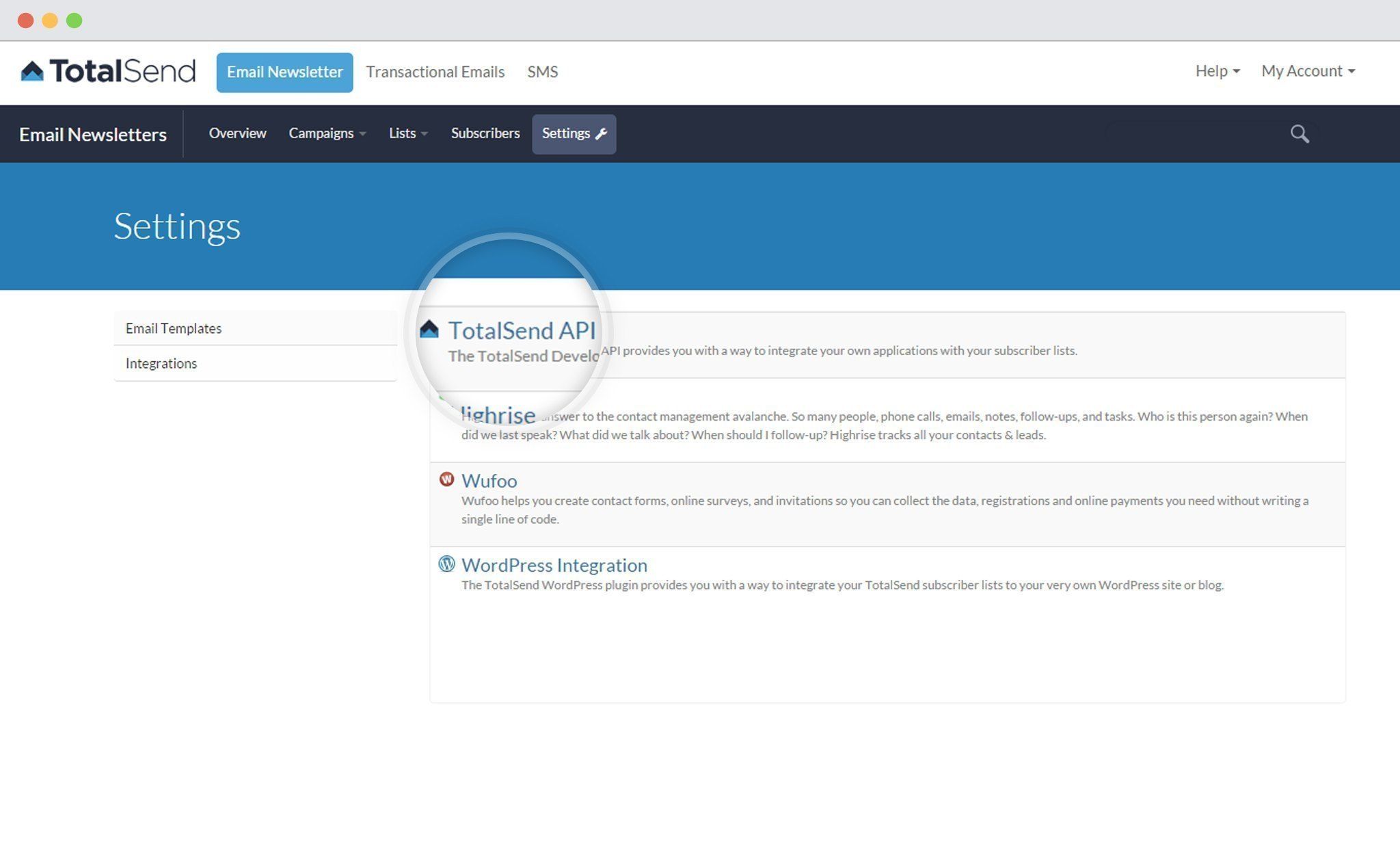
Task: Open the WordPress Integration link
Action: coord(554,565)
